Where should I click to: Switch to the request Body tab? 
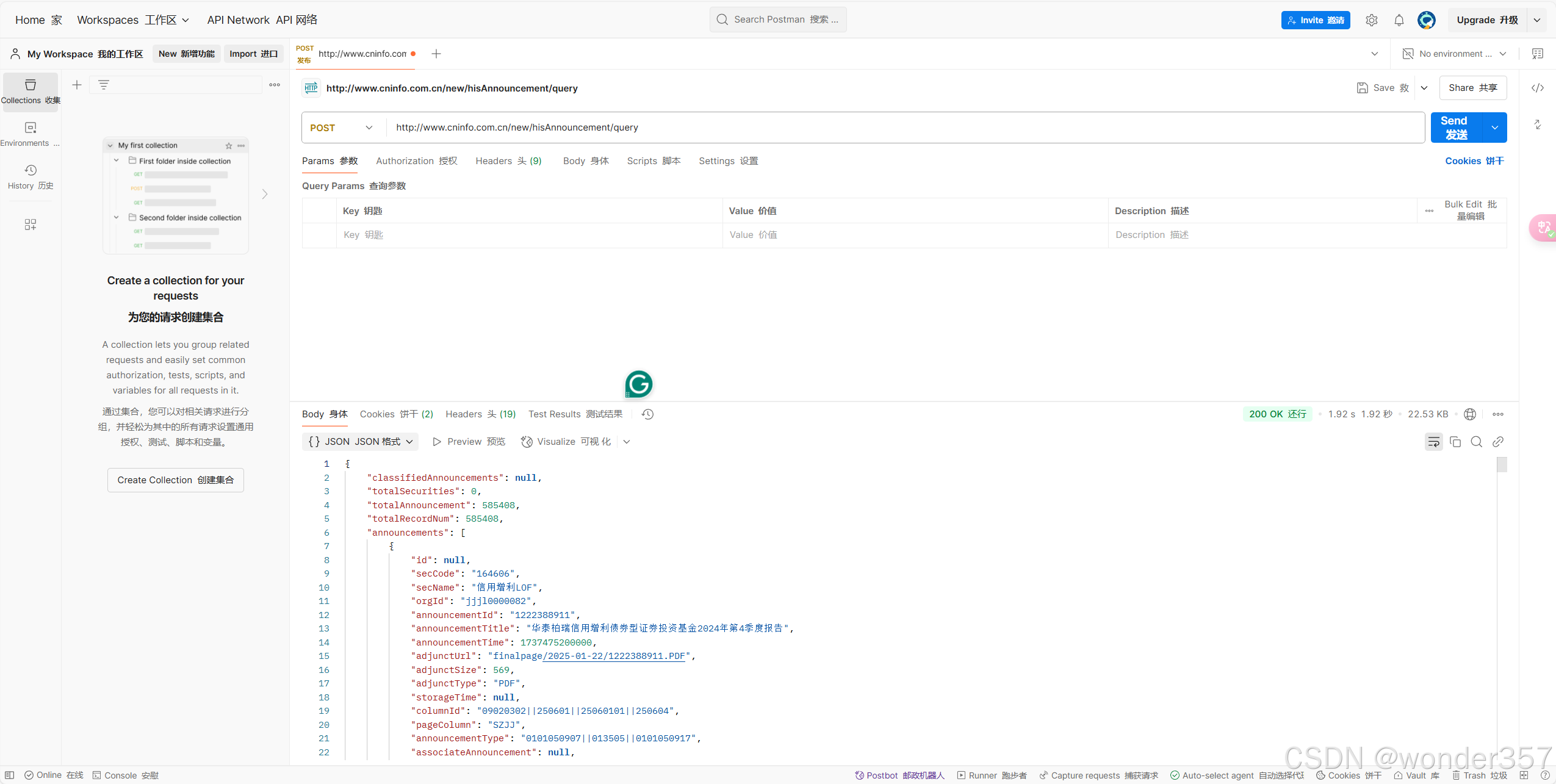click(585, 161)
